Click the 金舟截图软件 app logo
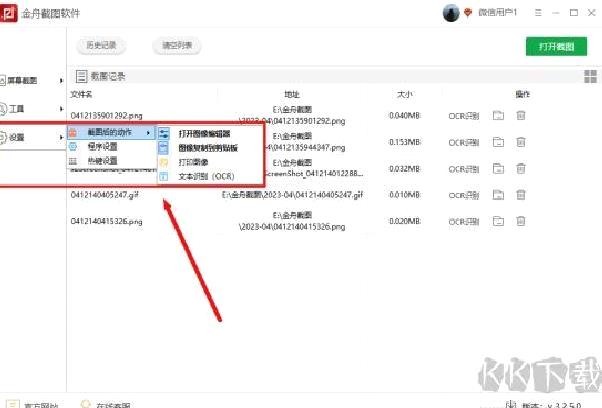 (8, 13)
